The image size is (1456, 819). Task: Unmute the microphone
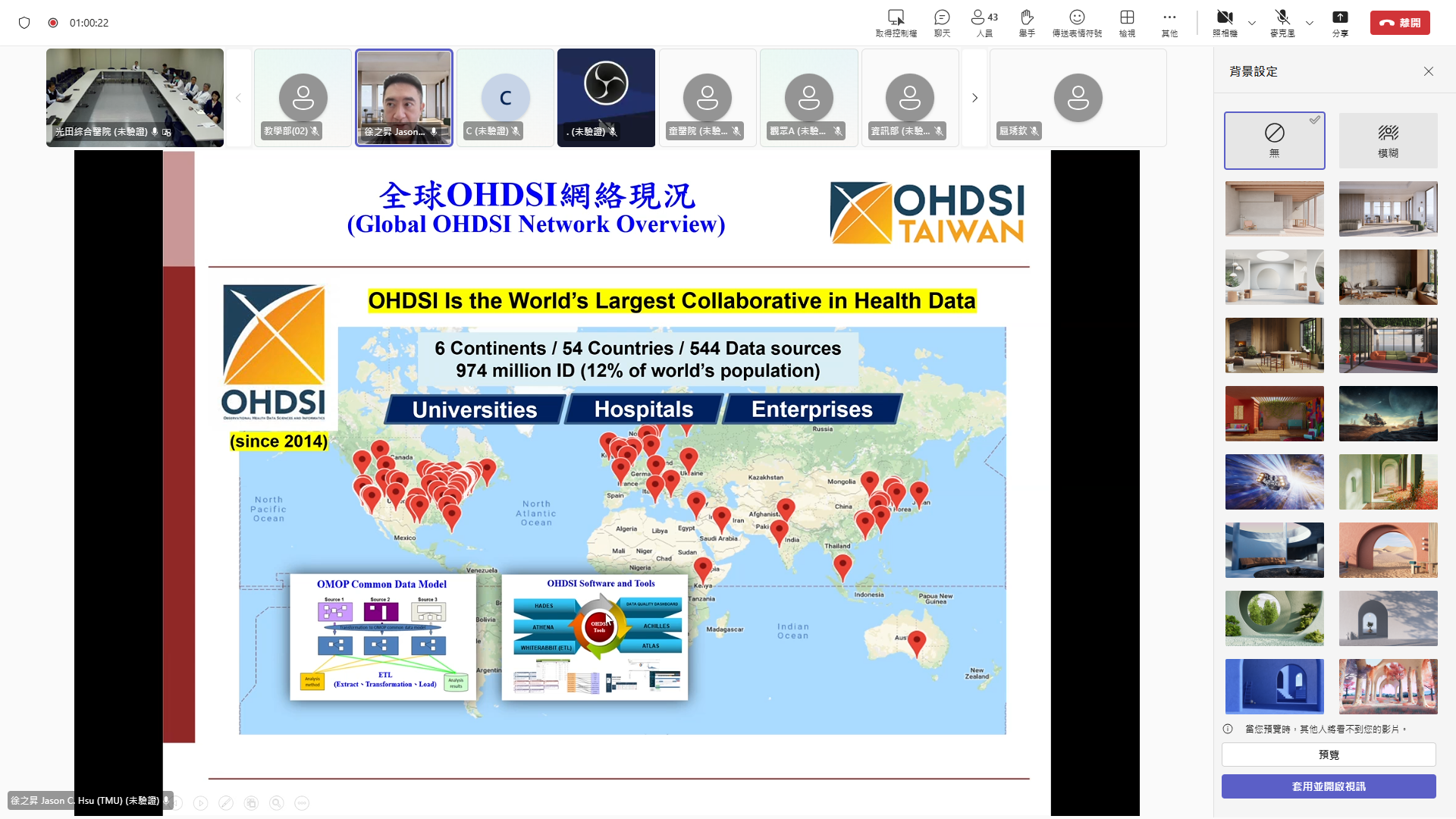pyautogui.click(x=1282, y=22)
